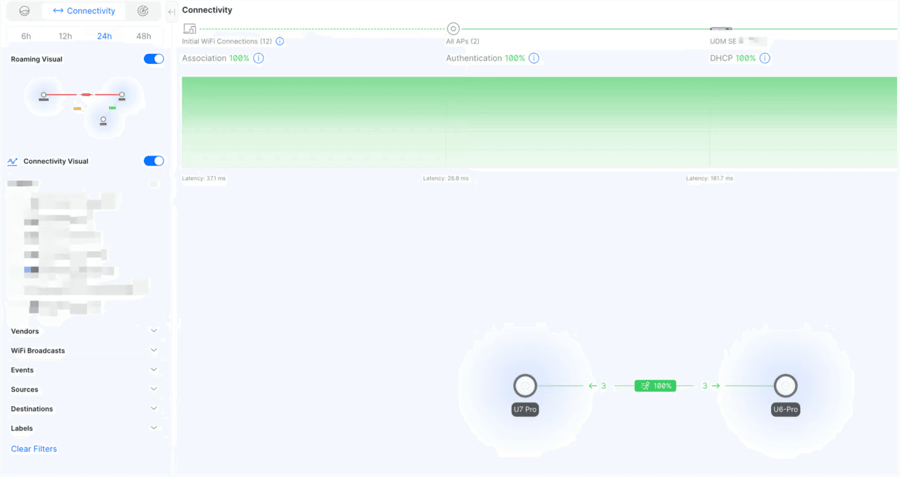Open info for Initial WiFi Connections
The height and width of the screenshot is (477, 900).
[x=280, y=41]
